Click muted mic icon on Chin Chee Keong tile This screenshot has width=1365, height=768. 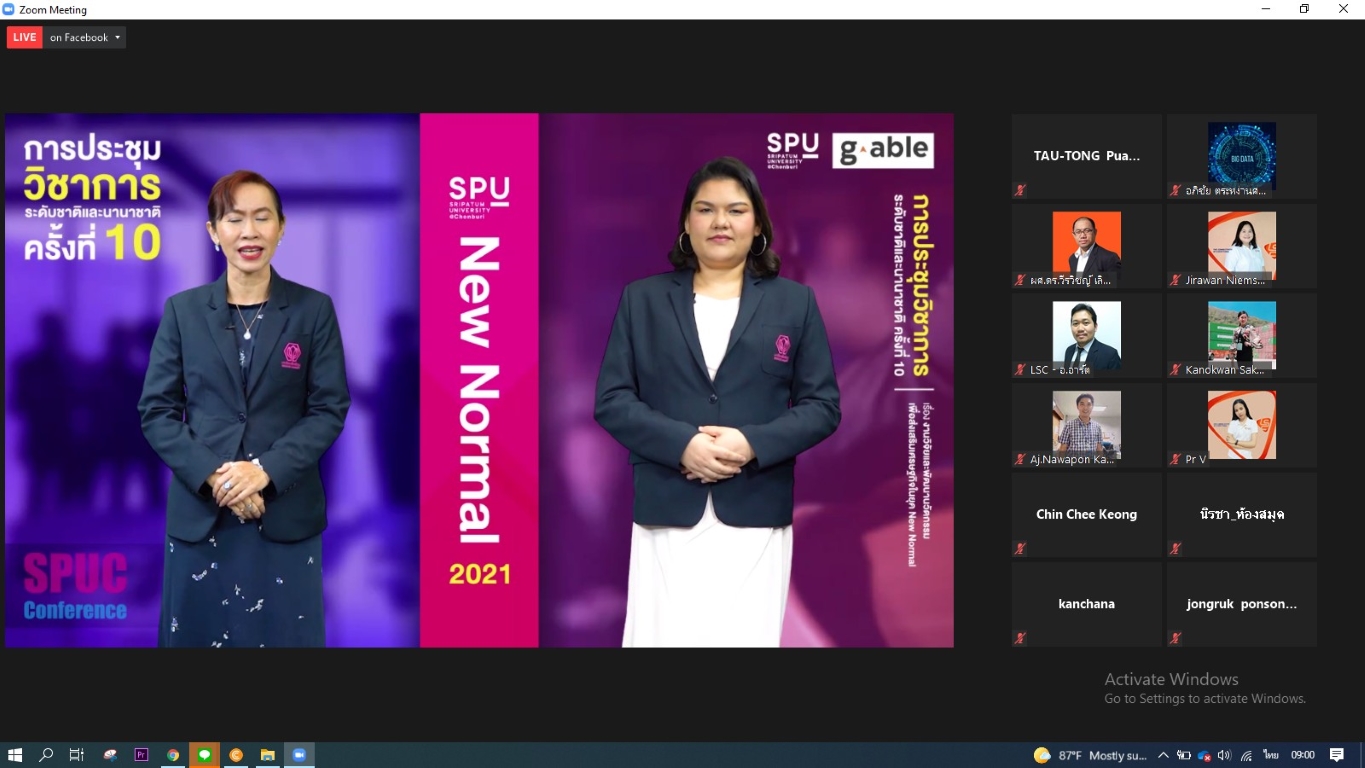pos(1020,548)
